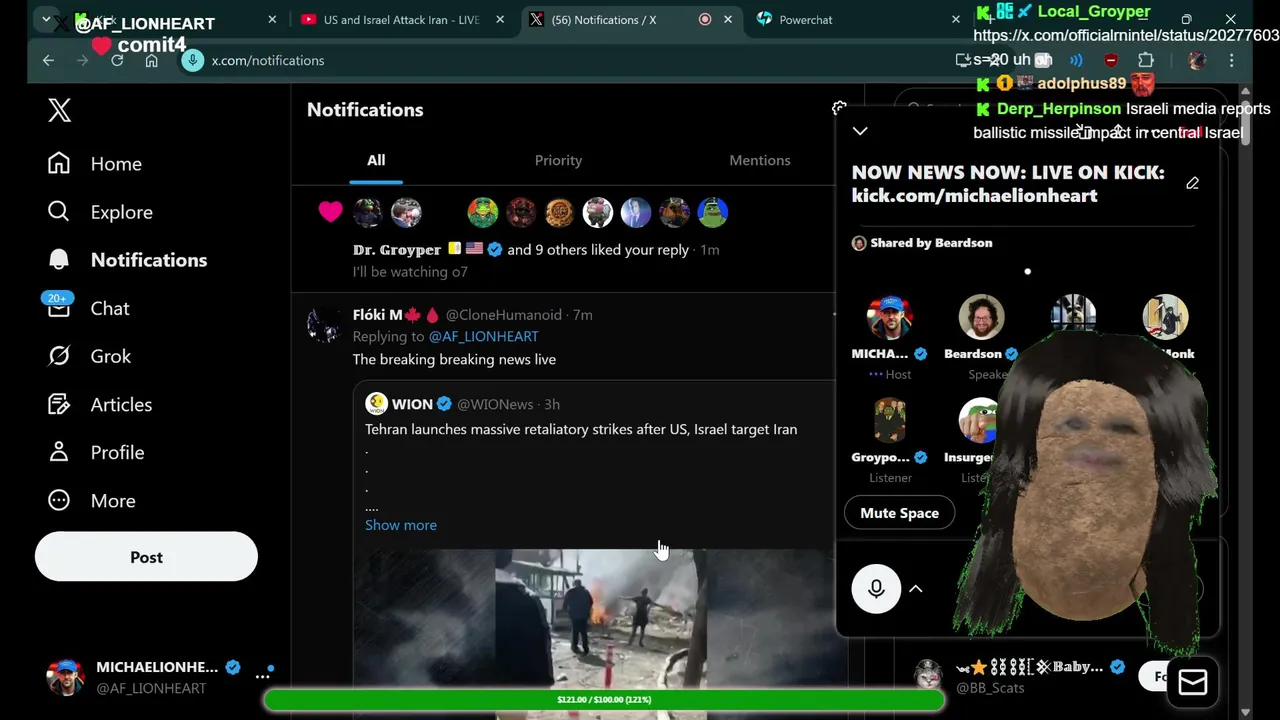Switch to the Priority tab
This screenshot has height=720, width=1280.
click(x=558, y=160)
